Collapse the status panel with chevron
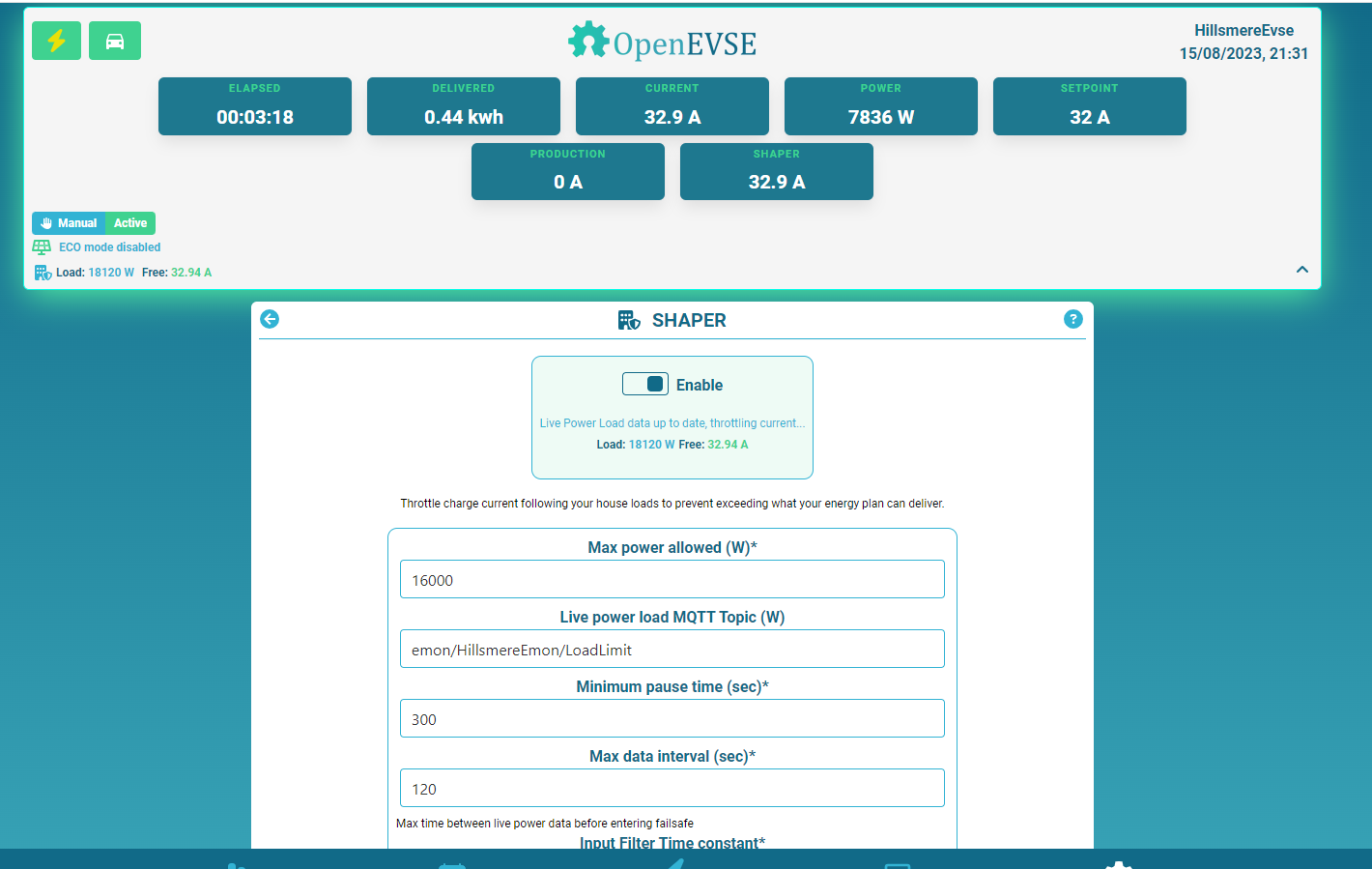 point(1302,270)
